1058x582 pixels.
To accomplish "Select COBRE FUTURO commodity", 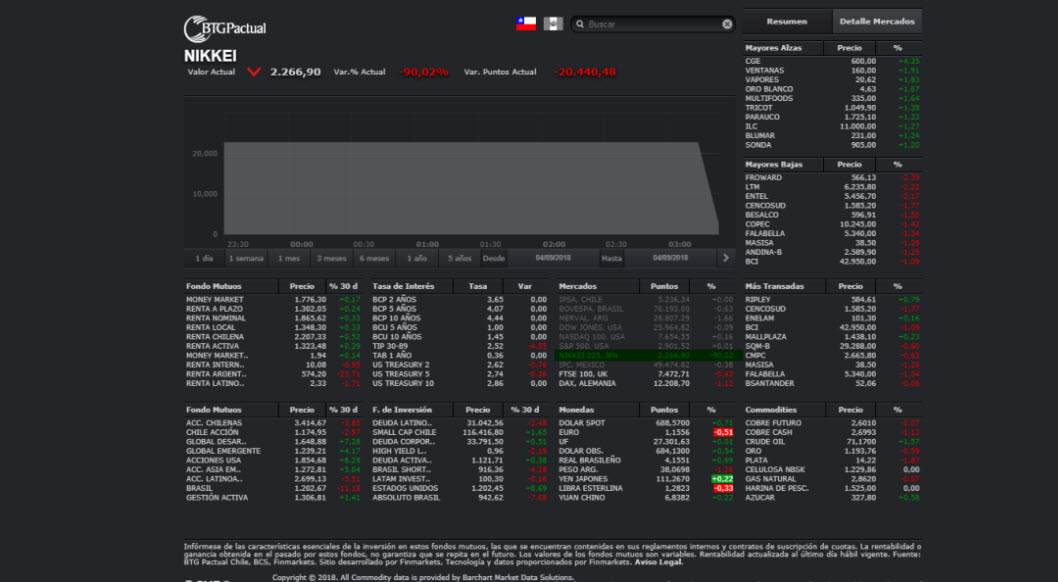I will 833,423.
